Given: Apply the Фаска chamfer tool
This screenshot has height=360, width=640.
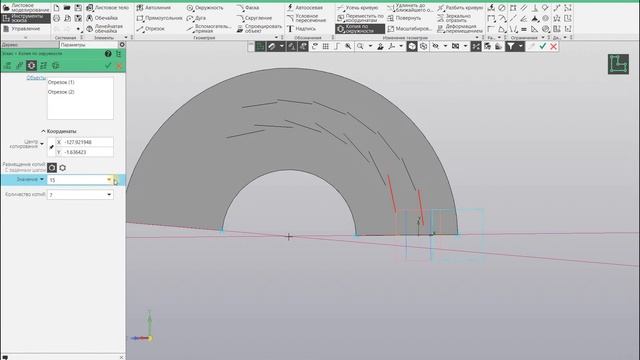Looking at the screenshot, I should coord(248,8).
